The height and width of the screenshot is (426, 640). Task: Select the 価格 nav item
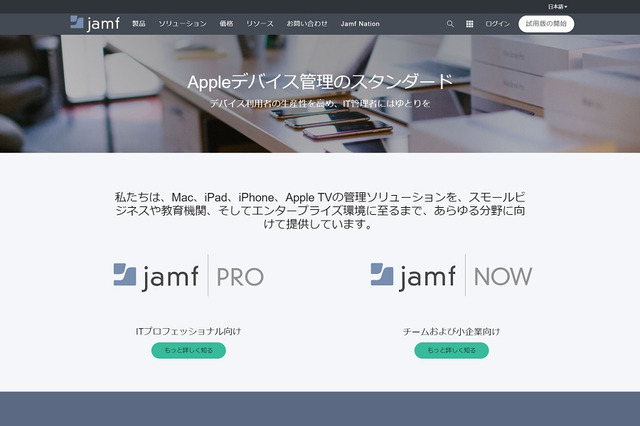(x=226, y=24)
